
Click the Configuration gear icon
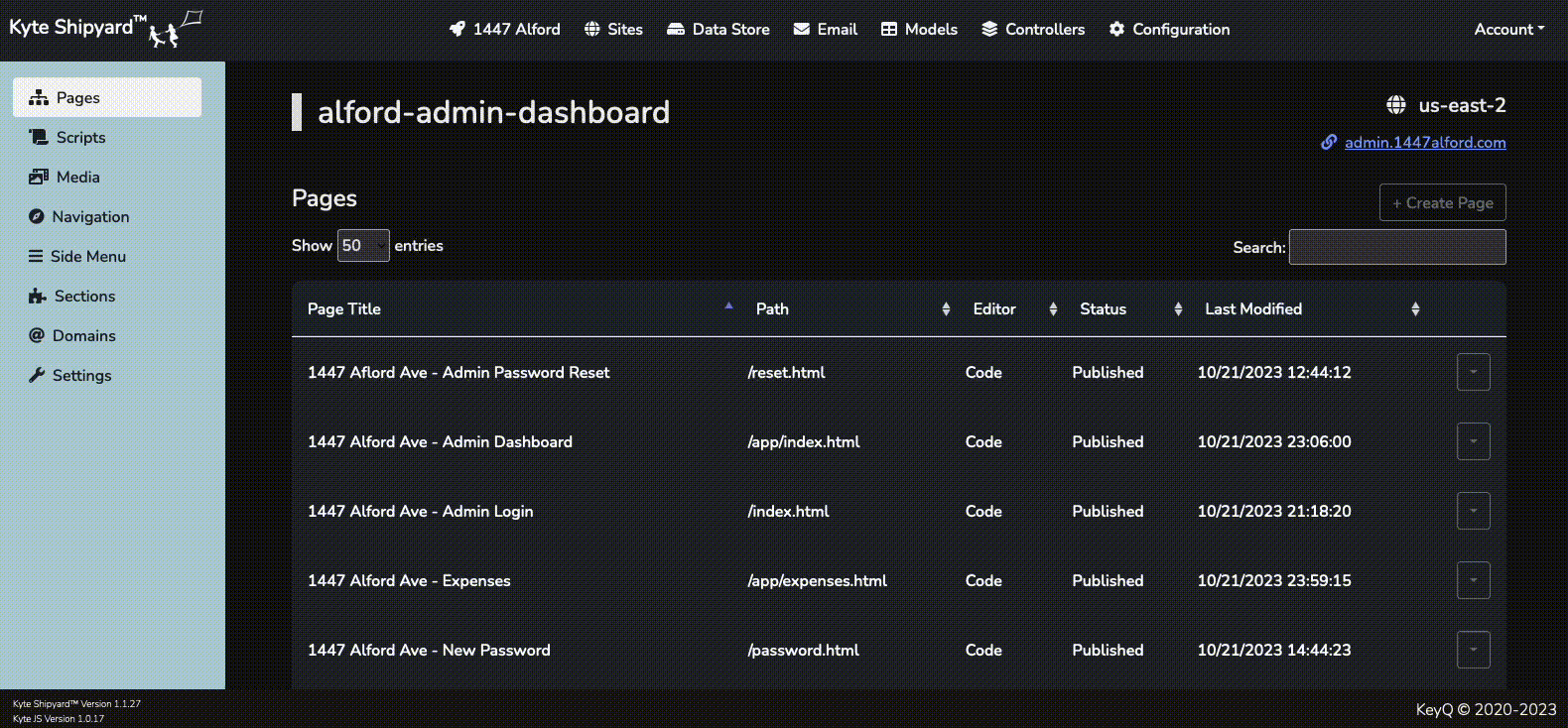[x=1116, y=29]
